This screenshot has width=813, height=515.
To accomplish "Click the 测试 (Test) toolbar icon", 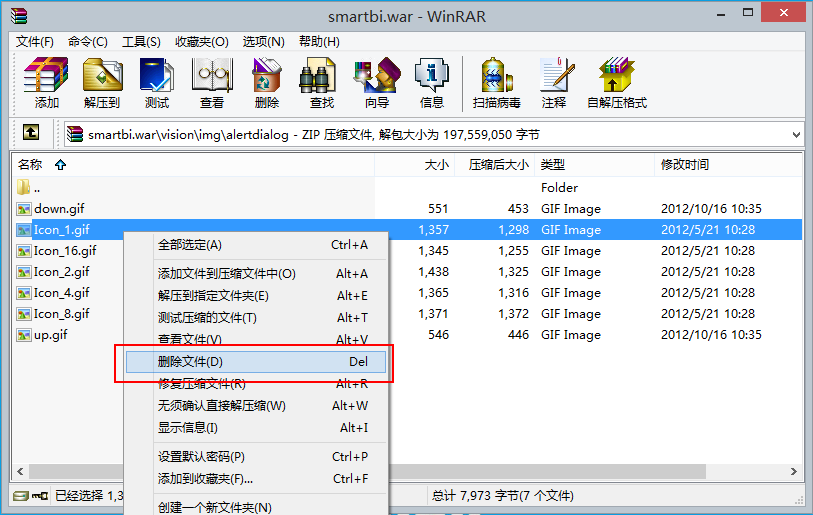I will click(157, 83).
